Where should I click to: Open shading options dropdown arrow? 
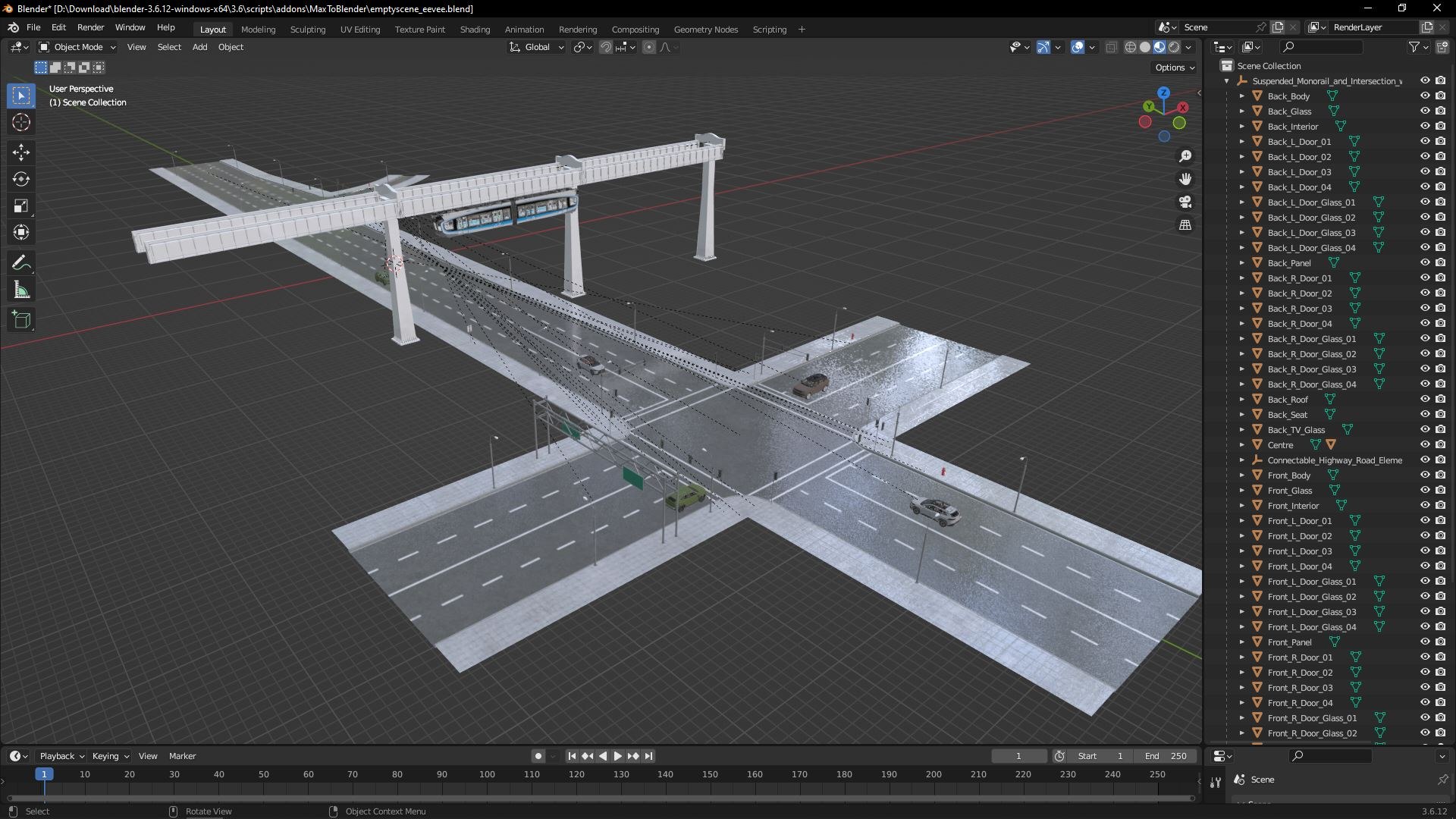(x=1189, y=47)
